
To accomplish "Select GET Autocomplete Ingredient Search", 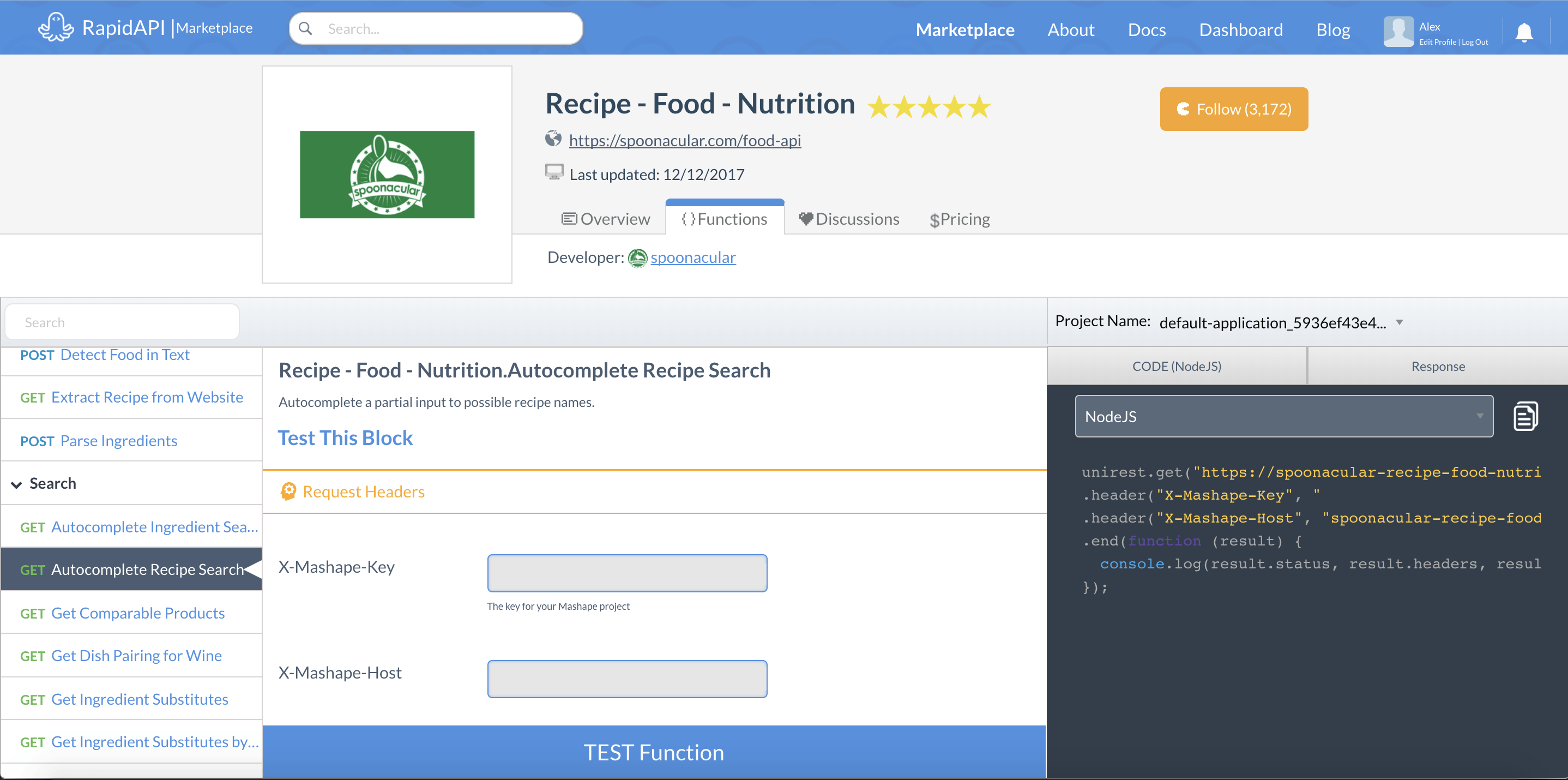I will point(131,527).
